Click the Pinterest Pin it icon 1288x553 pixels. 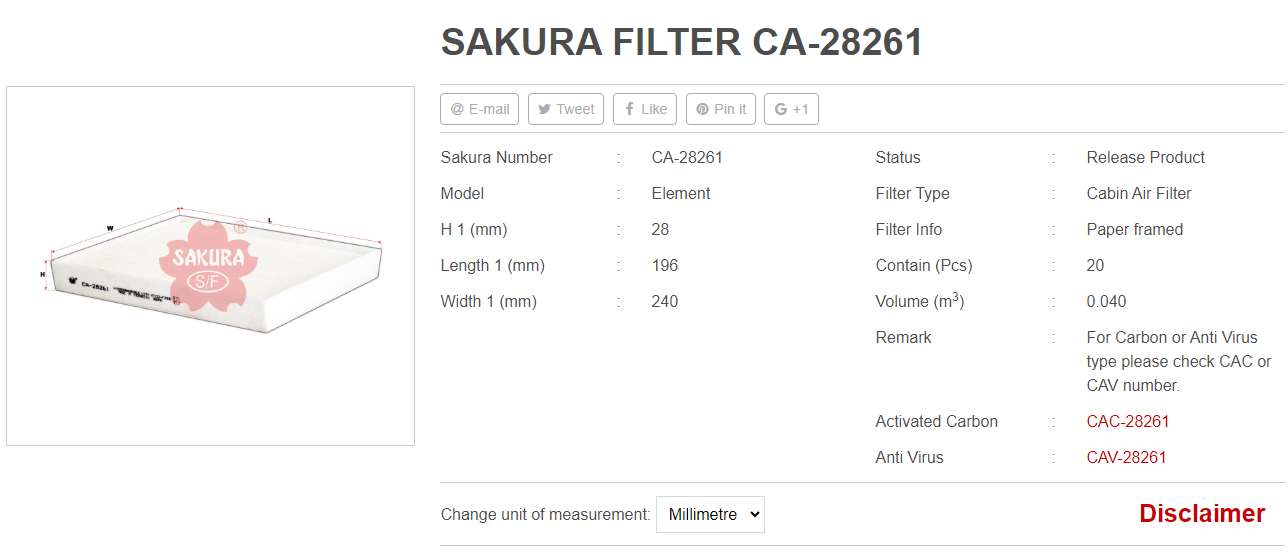[703, 109]
